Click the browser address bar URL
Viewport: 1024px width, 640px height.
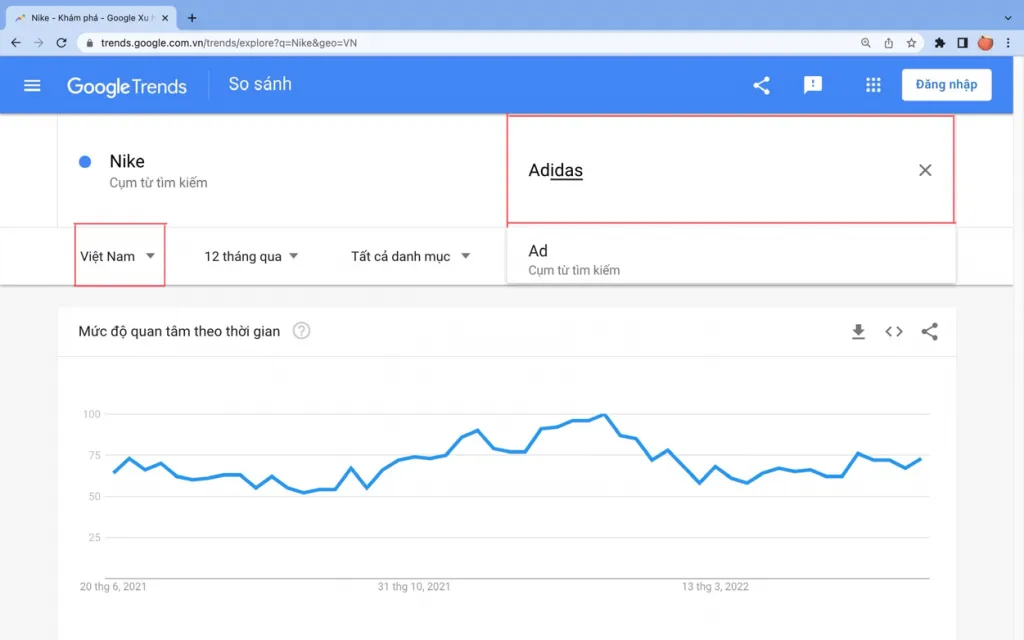coord(229,43)
